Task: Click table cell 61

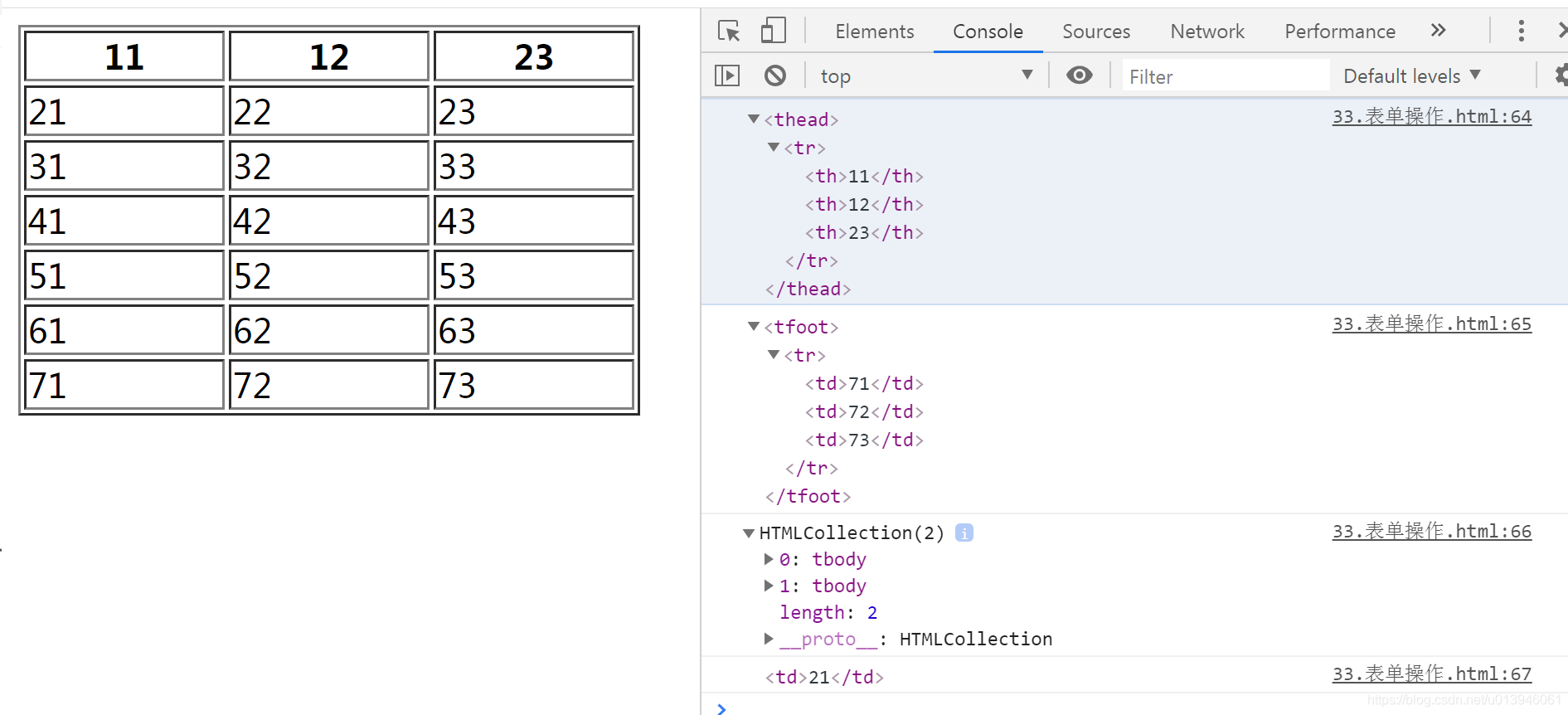Action: 124,330
